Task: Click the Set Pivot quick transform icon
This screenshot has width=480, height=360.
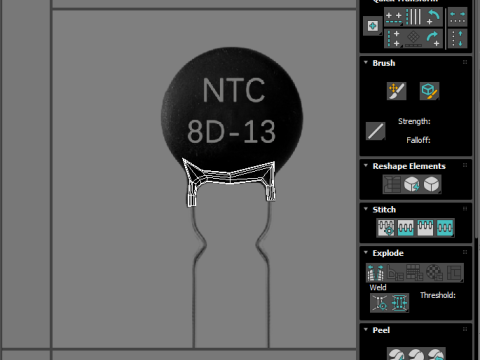Action: [372, 26]
